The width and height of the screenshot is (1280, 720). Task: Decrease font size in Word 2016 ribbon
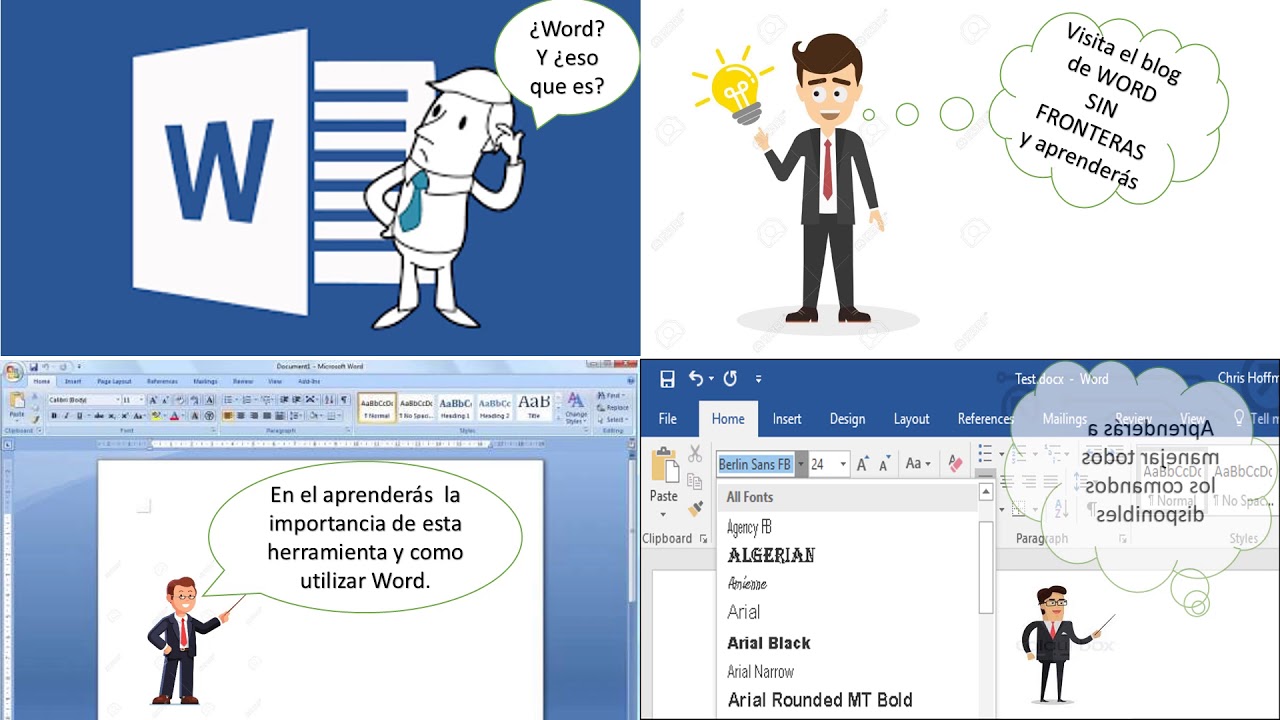[x=884, y=464]
